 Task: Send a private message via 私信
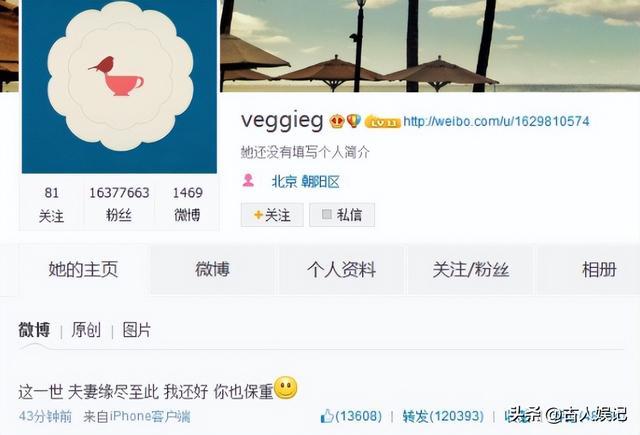[x=342, y=215]
